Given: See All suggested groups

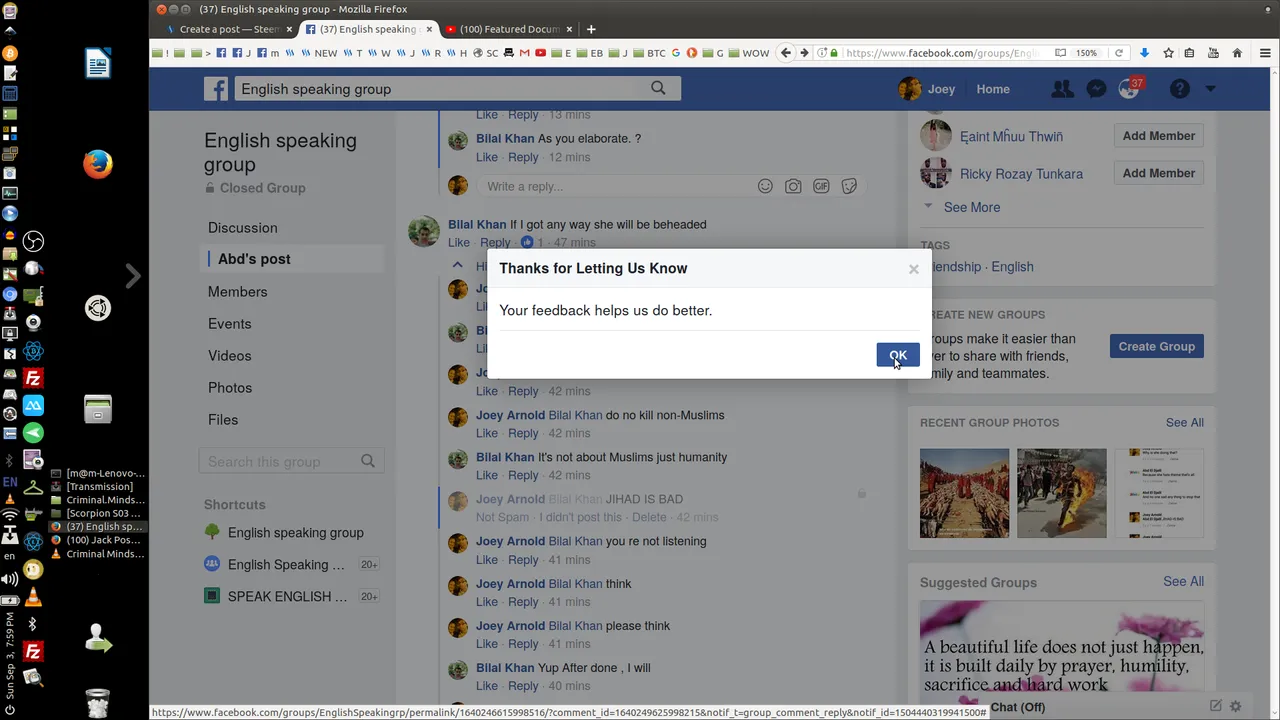Looking at the screenshot, I should pos(1183,581).
